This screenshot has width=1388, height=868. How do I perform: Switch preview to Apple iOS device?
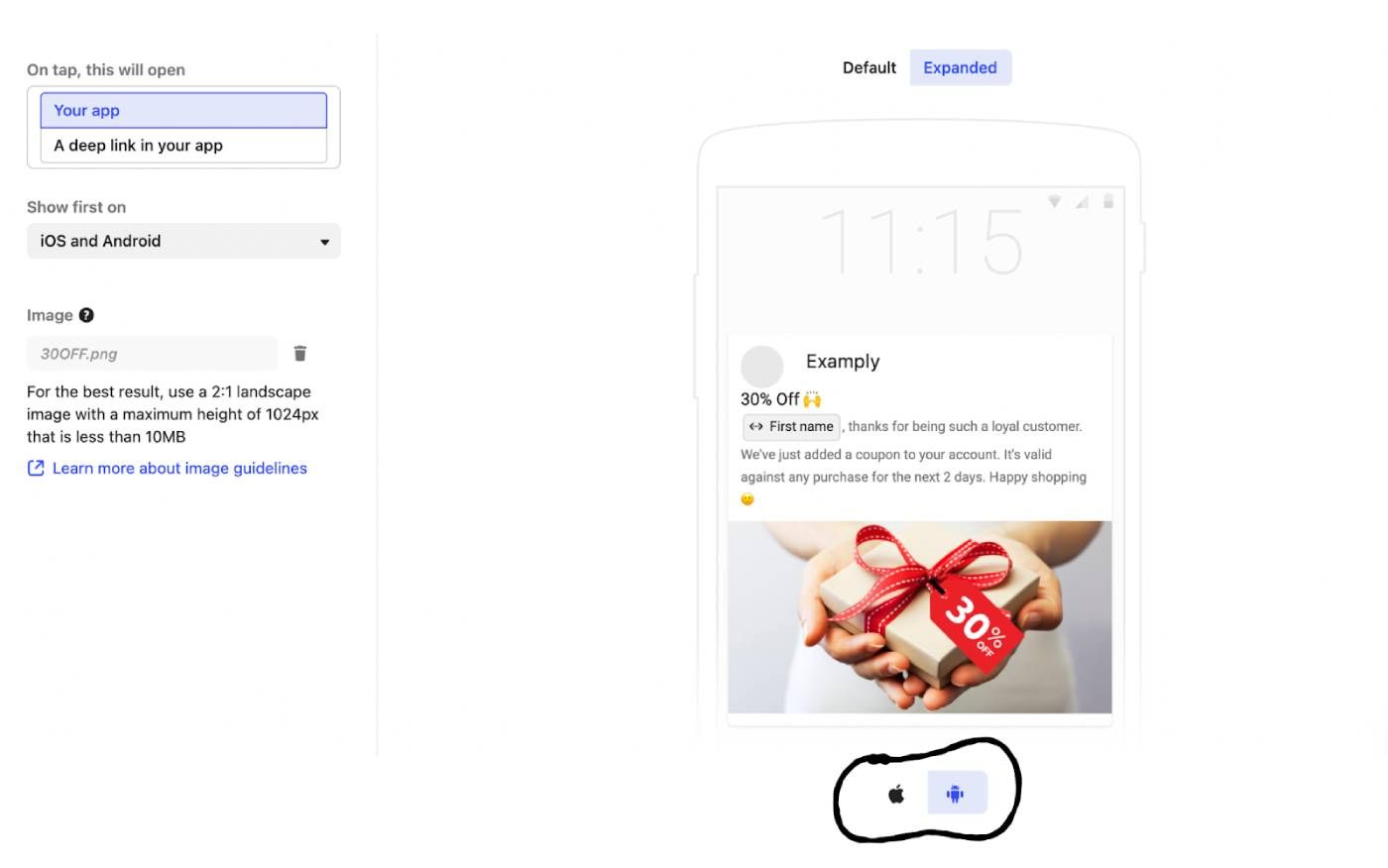896,794
